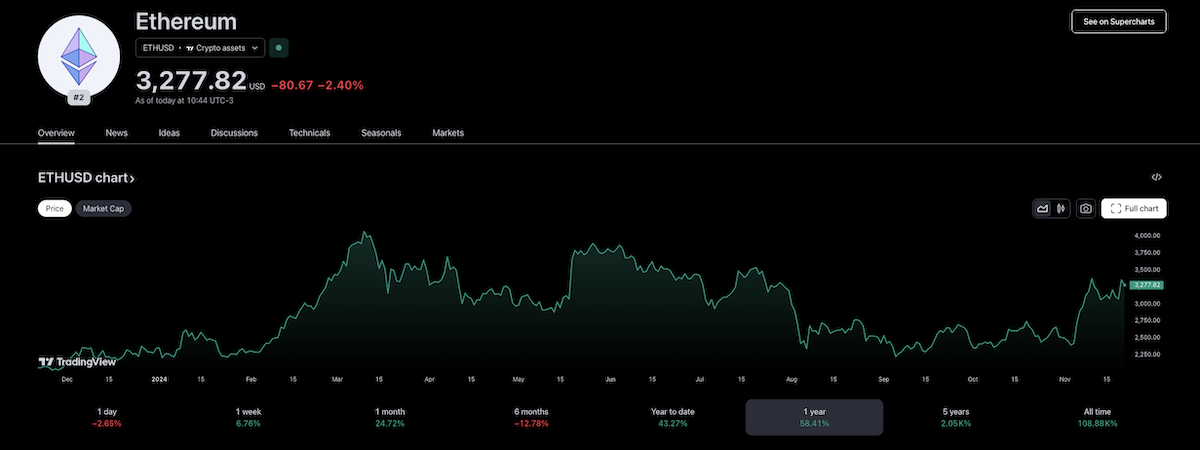Image resolution: width=1200 pixels, height=450 pixels.
Task: Open the Discussions tab
Action: pyautogui.click(x=234, y=133)
